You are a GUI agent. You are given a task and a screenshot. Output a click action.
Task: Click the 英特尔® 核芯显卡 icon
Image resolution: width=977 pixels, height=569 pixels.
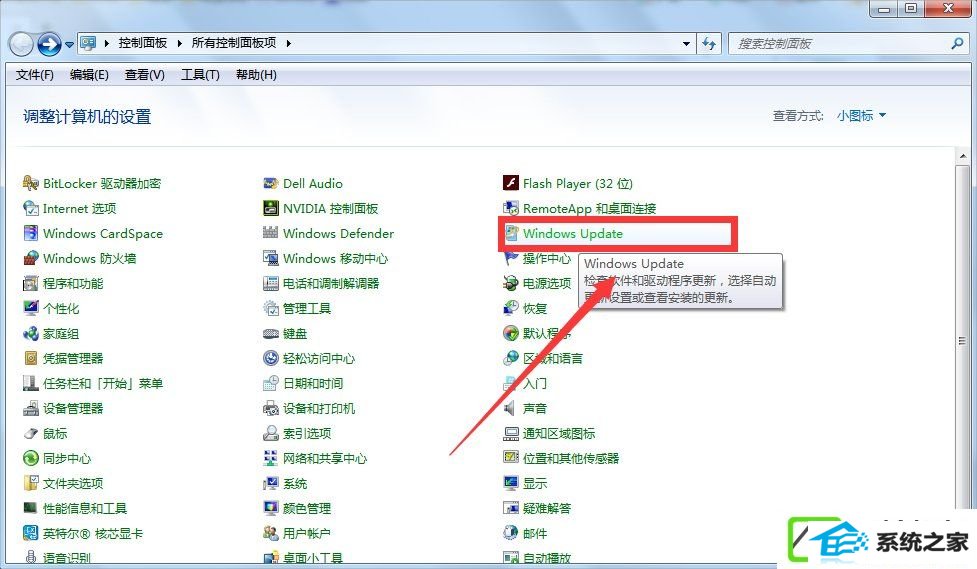31,533
